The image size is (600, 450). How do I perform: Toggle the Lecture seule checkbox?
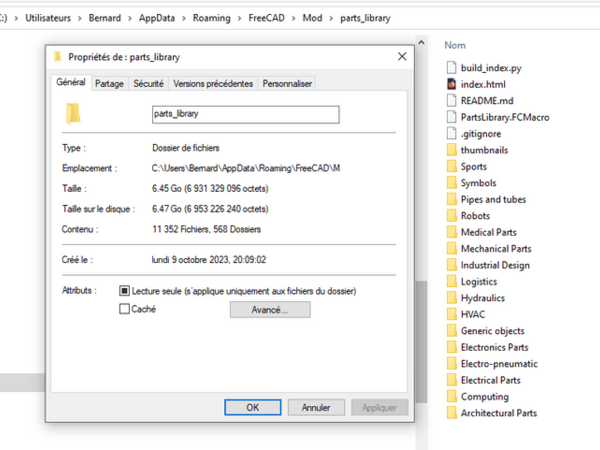tap(124, 291)
